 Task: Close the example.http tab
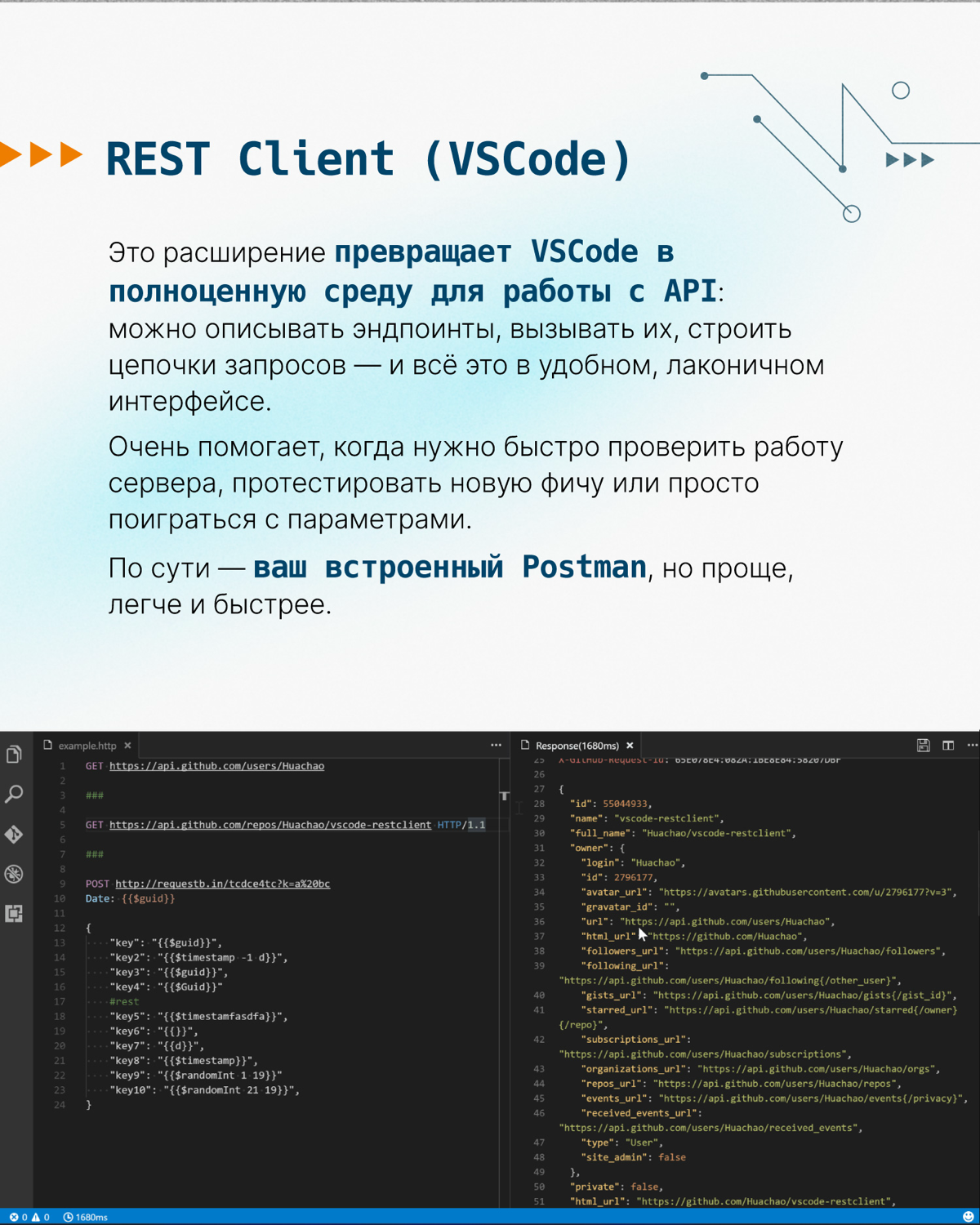point(127,745)
